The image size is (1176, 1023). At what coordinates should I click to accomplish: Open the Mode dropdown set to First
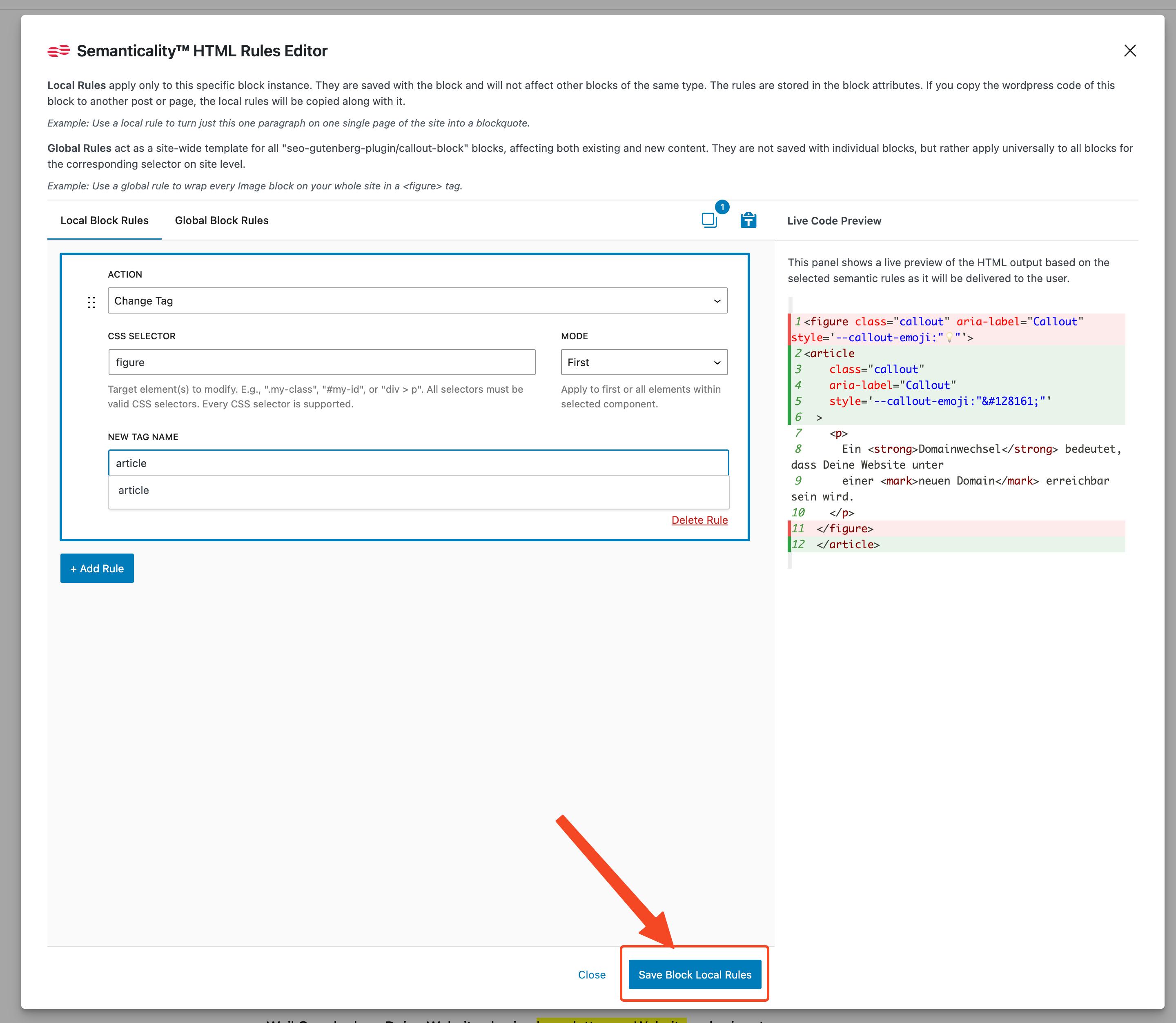pos(644,362)
